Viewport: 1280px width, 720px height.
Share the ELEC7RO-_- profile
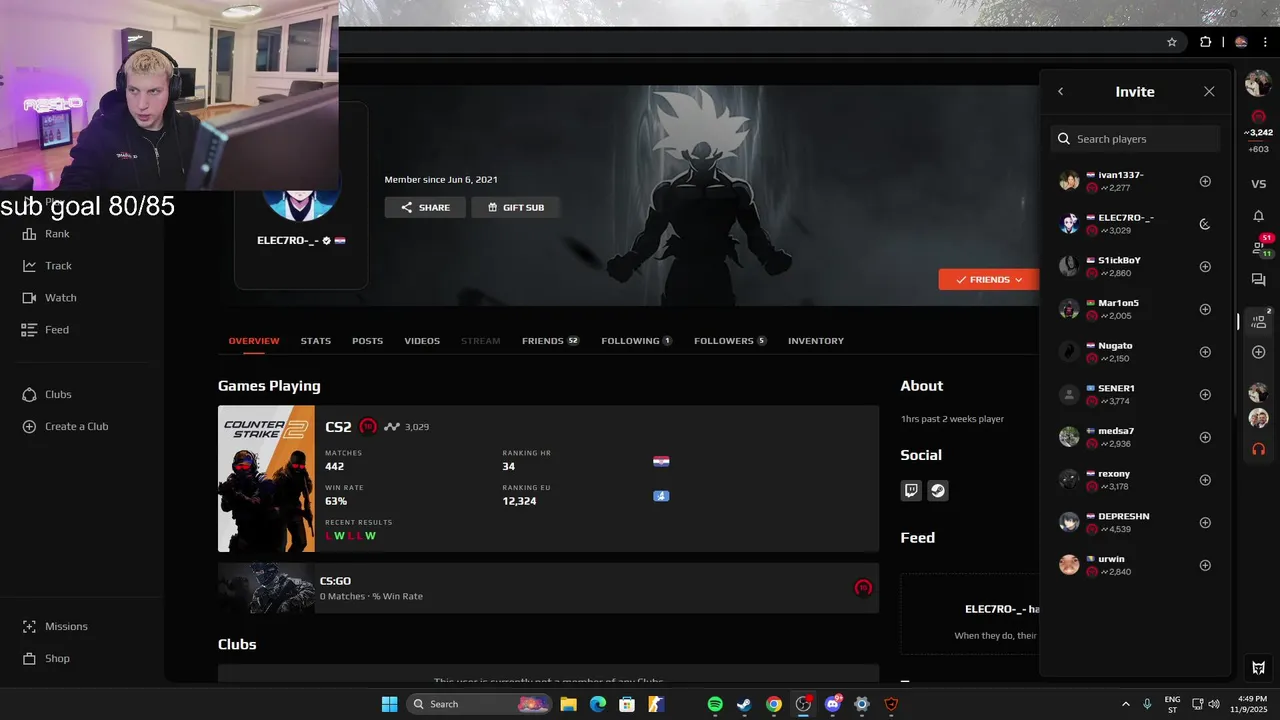point(425,207)
